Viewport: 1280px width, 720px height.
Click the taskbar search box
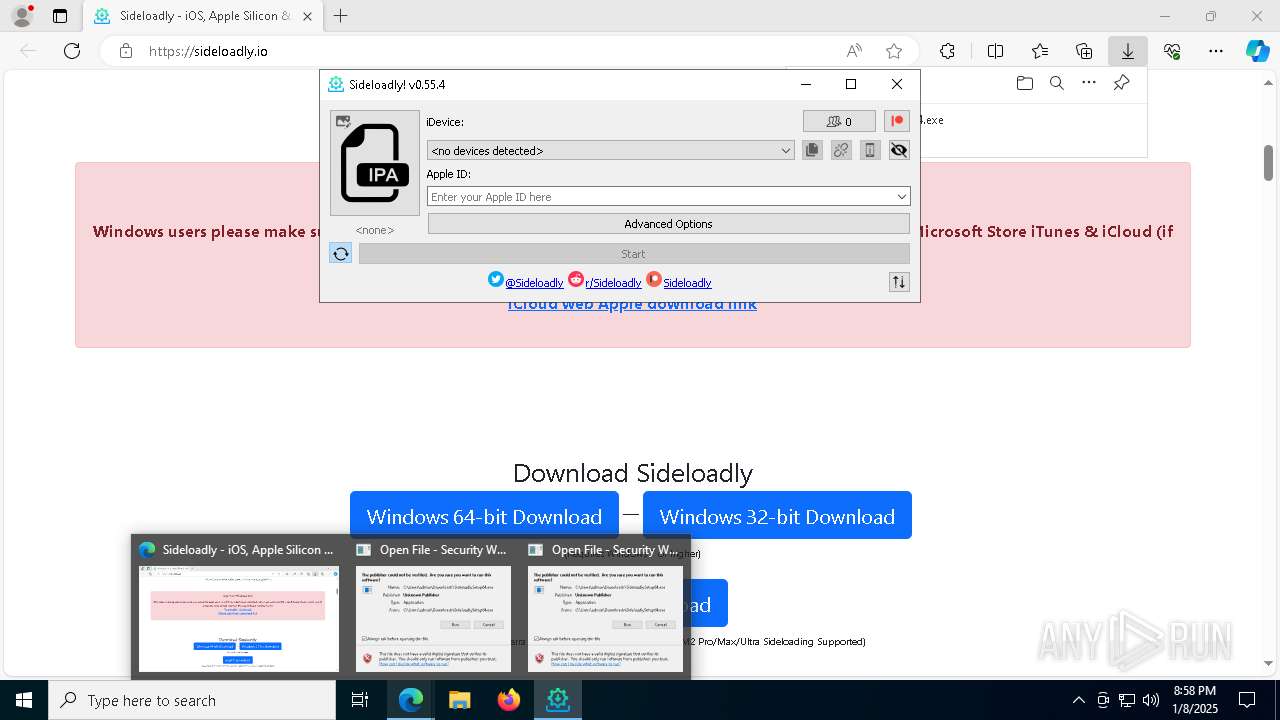[192, 700]
